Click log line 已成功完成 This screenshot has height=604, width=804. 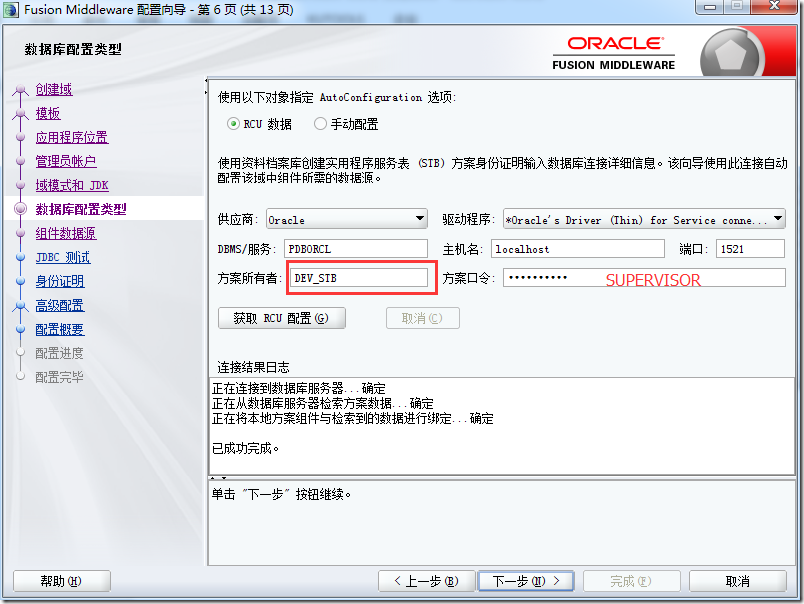pos(246,449)
